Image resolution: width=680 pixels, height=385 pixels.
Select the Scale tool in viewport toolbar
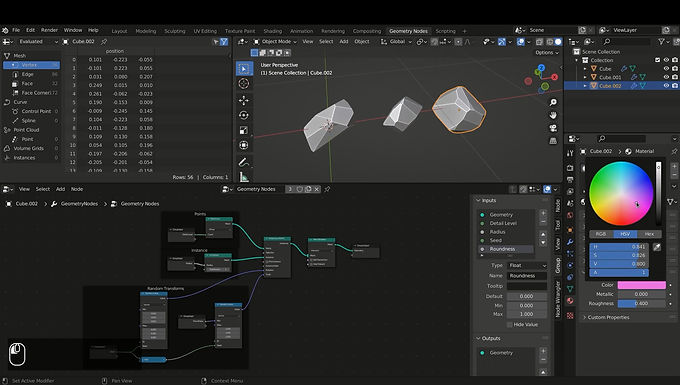click(x=244, y=130)
